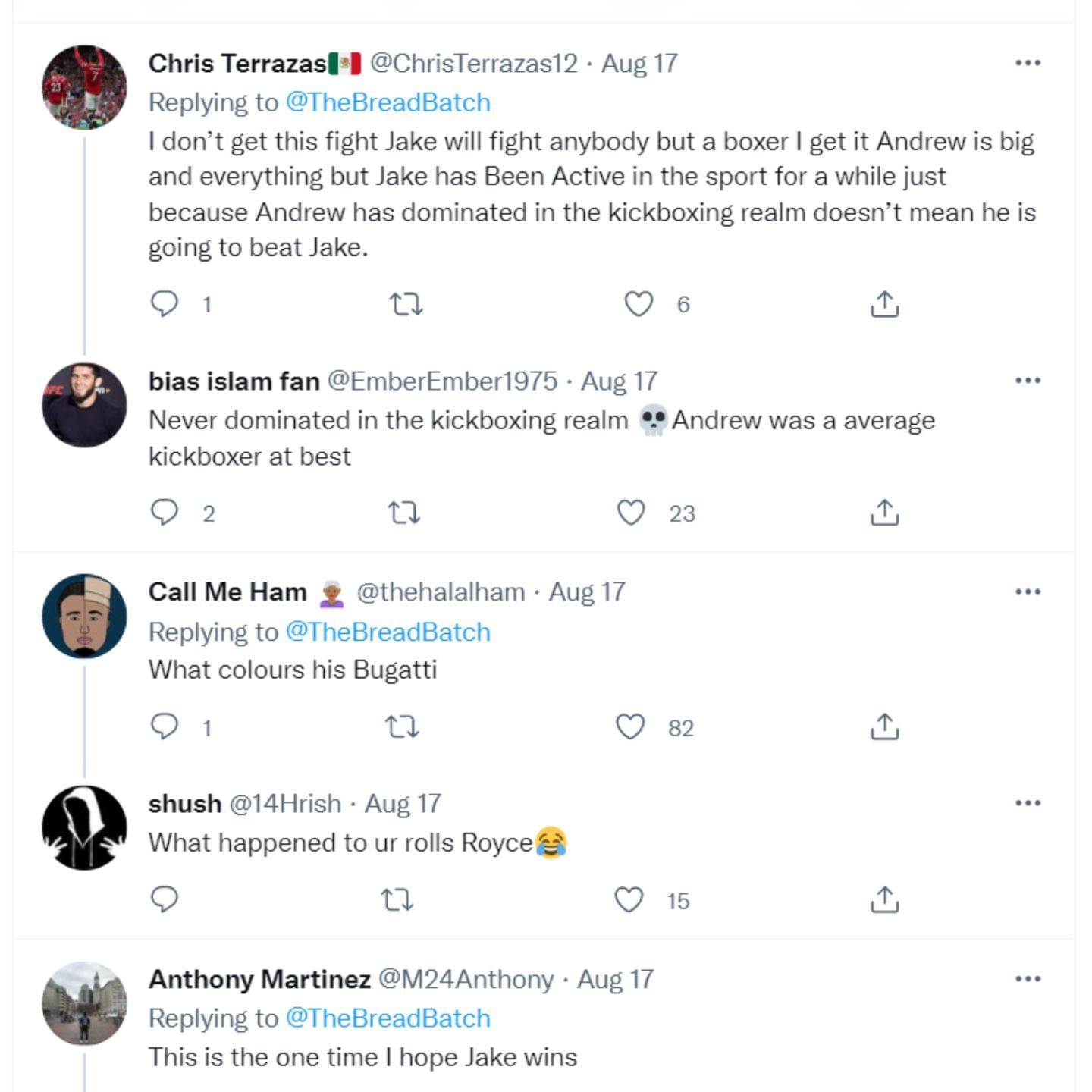
Task: Open @TheBreadBatch link in Chris Terrazas's tweet
Action: point(388,102)
